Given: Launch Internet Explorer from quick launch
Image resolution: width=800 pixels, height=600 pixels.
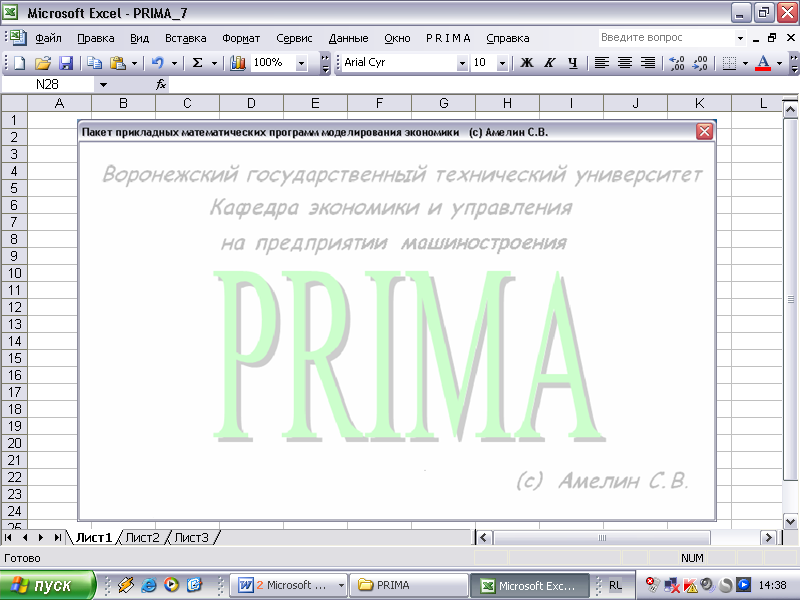Looking at the screenshot, I should pos(148,585).
